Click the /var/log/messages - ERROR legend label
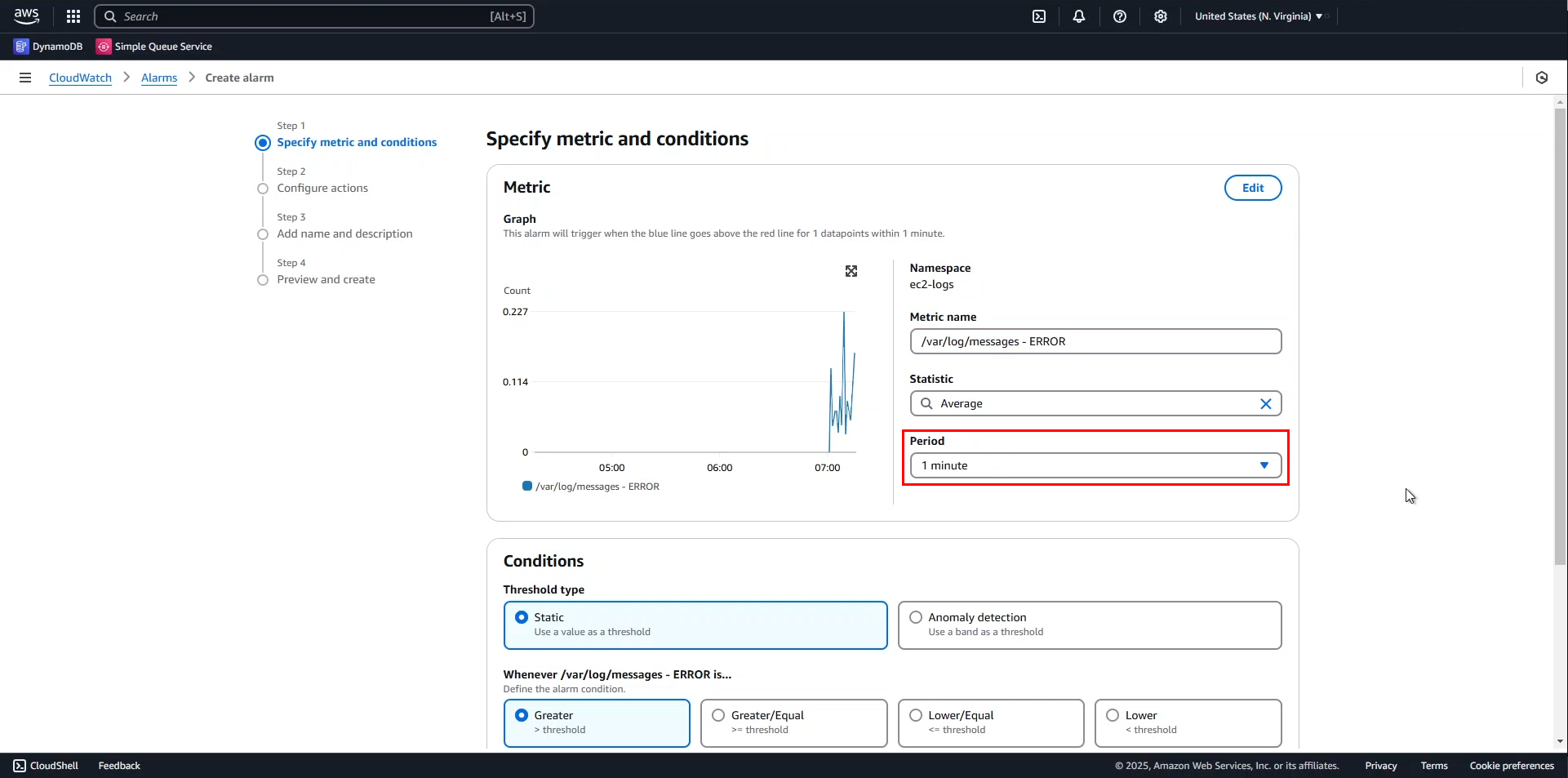Image resolution: width=1568 pixels, height=778 pixels. point(597,487)
